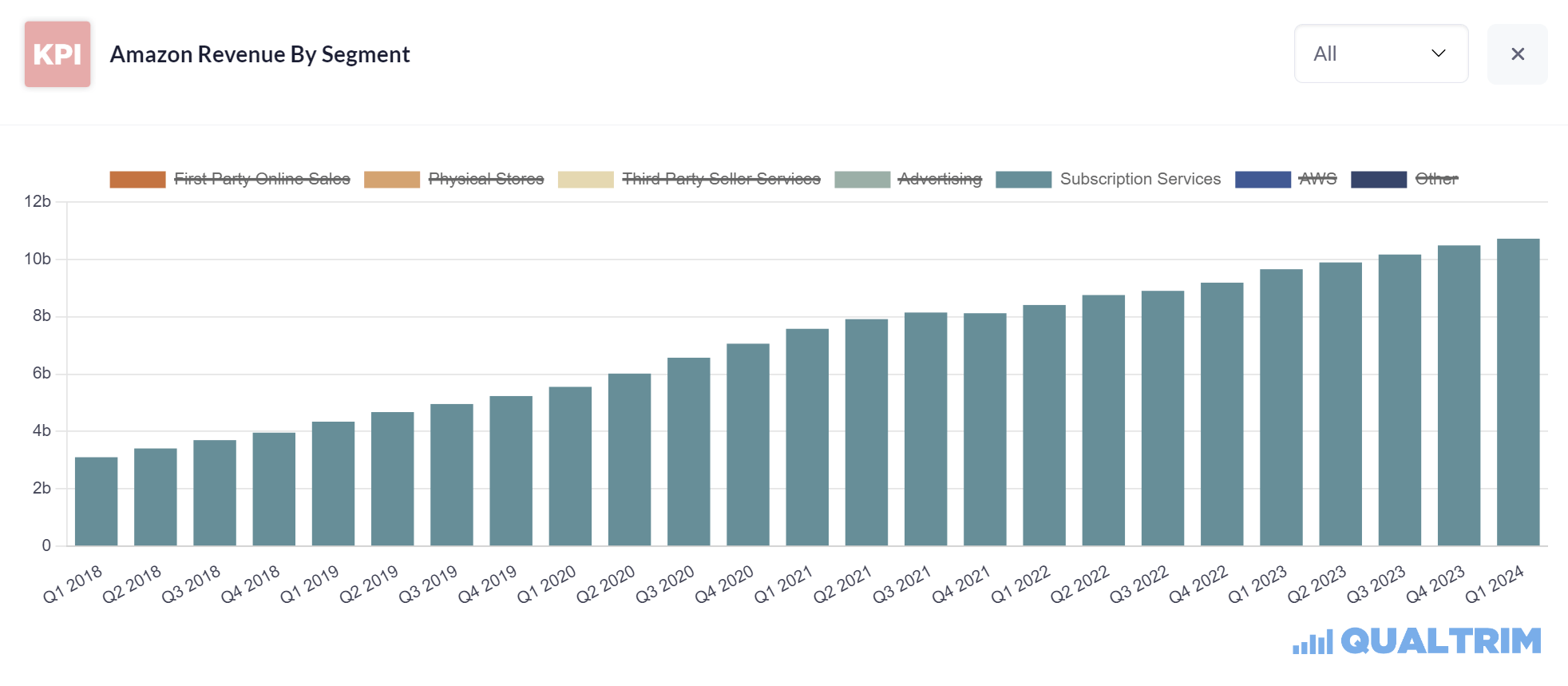Select the Q4 2019 bar
Screen dimensions: 1568x686
511,471
